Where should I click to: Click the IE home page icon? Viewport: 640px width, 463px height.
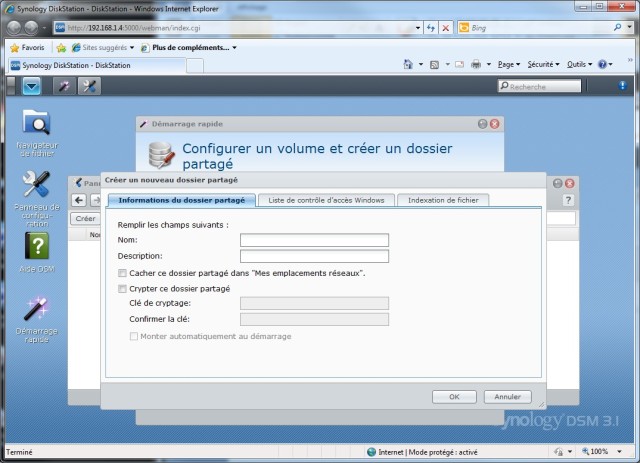click(x=408, y=65)
